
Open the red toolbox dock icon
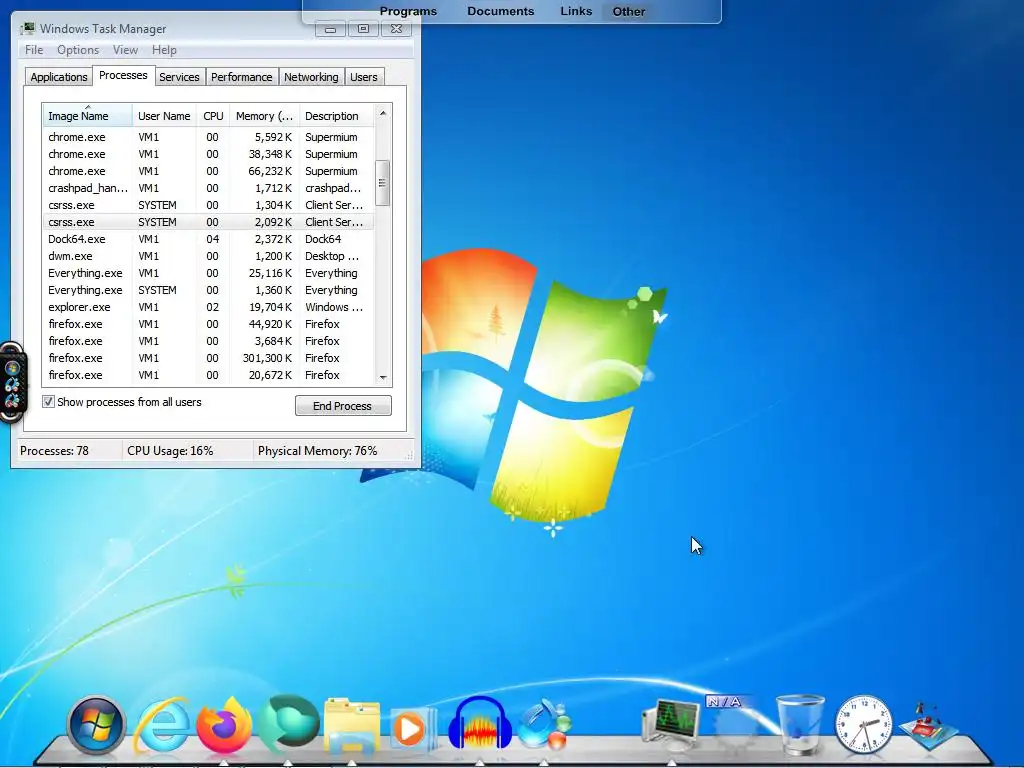click(928, 726)
